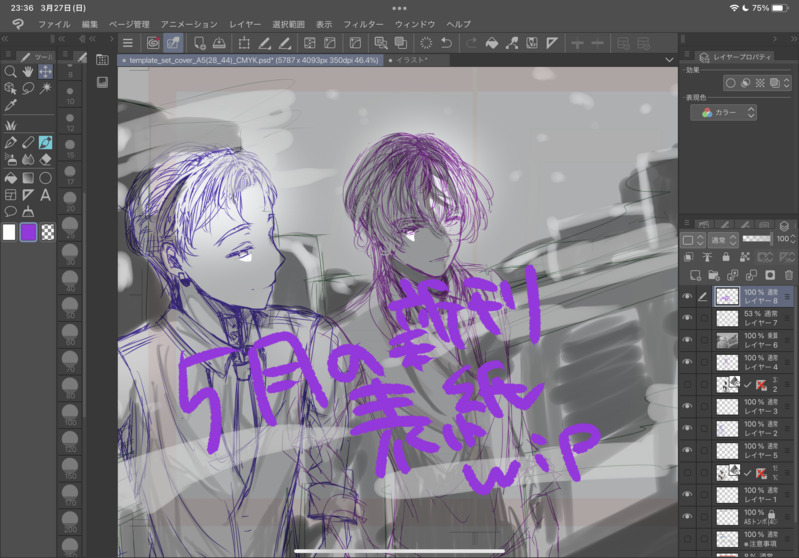Viewport: 799px width, 558px height.
Task: Hide レイヤー 7 with eye icon
Action: point(687,318)
